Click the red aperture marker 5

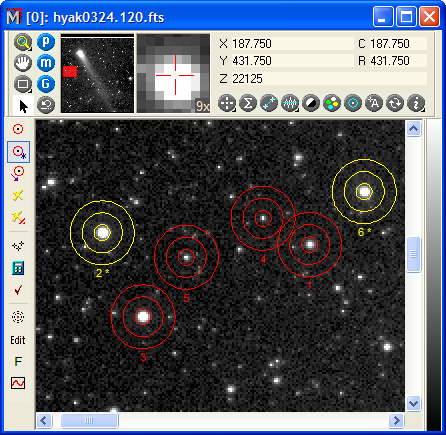coord(186,257)
